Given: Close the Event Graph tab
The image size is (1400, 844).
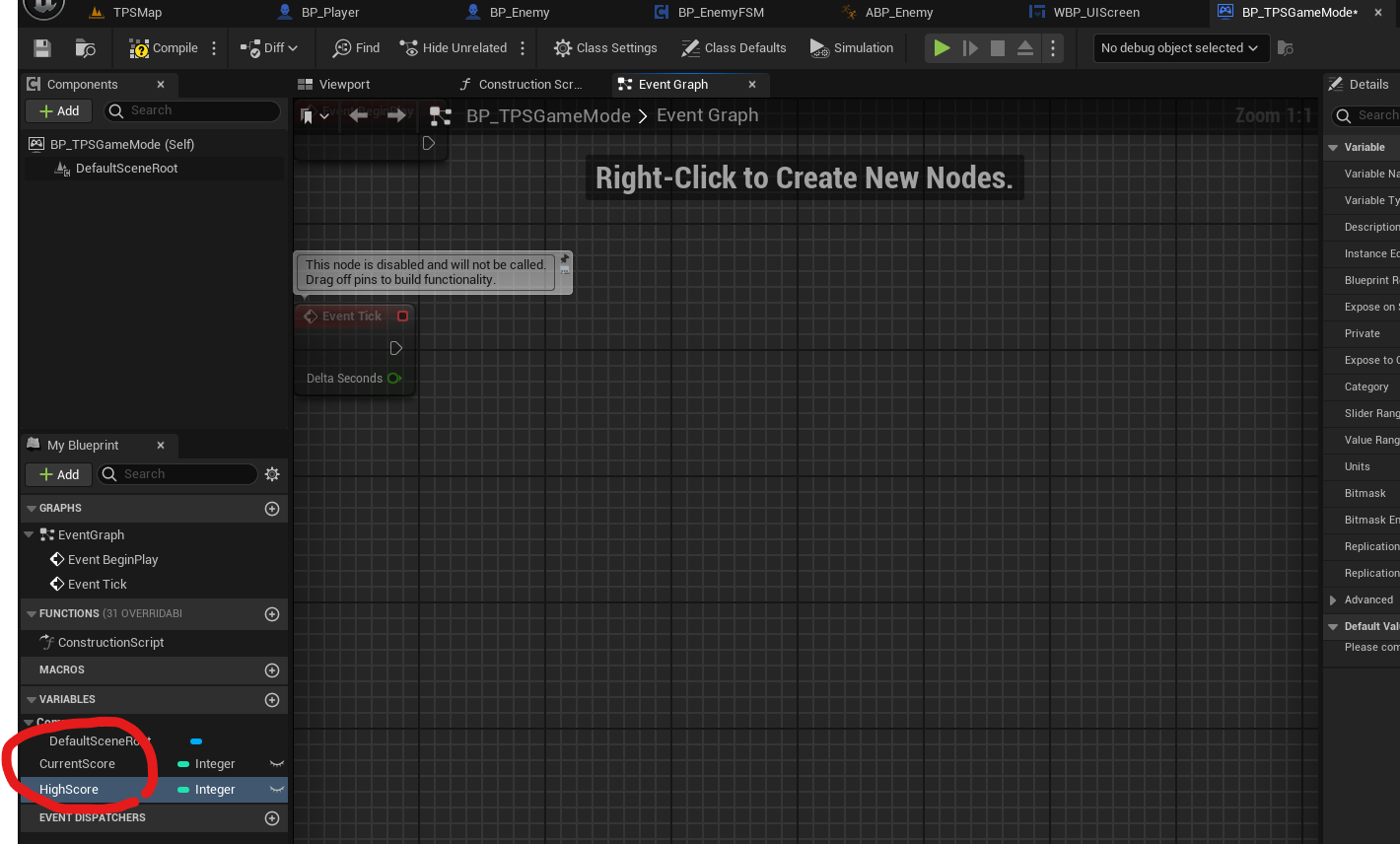Looking at the screenshot, I should pyautogui.click(x=752, y=85).
